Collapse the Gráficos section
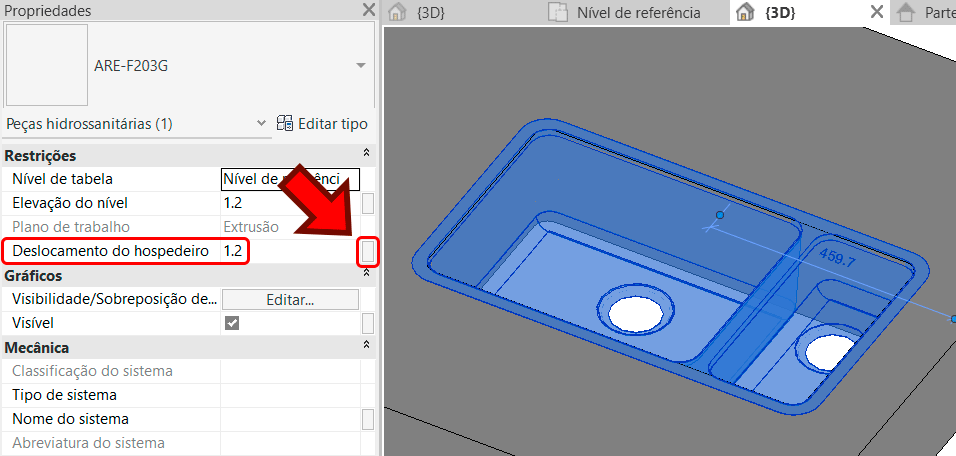This screenshot has width=956, height=456. pyautogui.click(x=366, y=275)
